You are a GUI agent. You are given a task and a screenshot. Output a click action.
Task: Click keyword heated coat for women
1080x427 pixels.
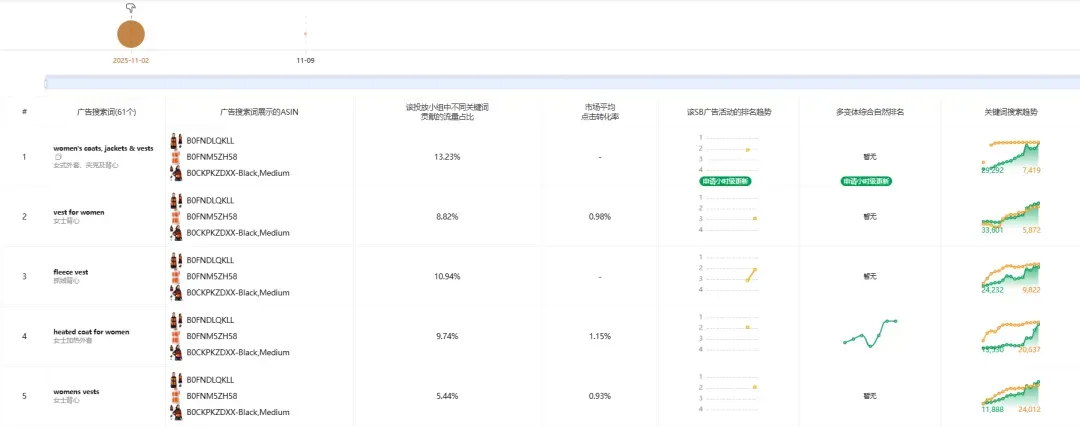(x=91, y=332)
